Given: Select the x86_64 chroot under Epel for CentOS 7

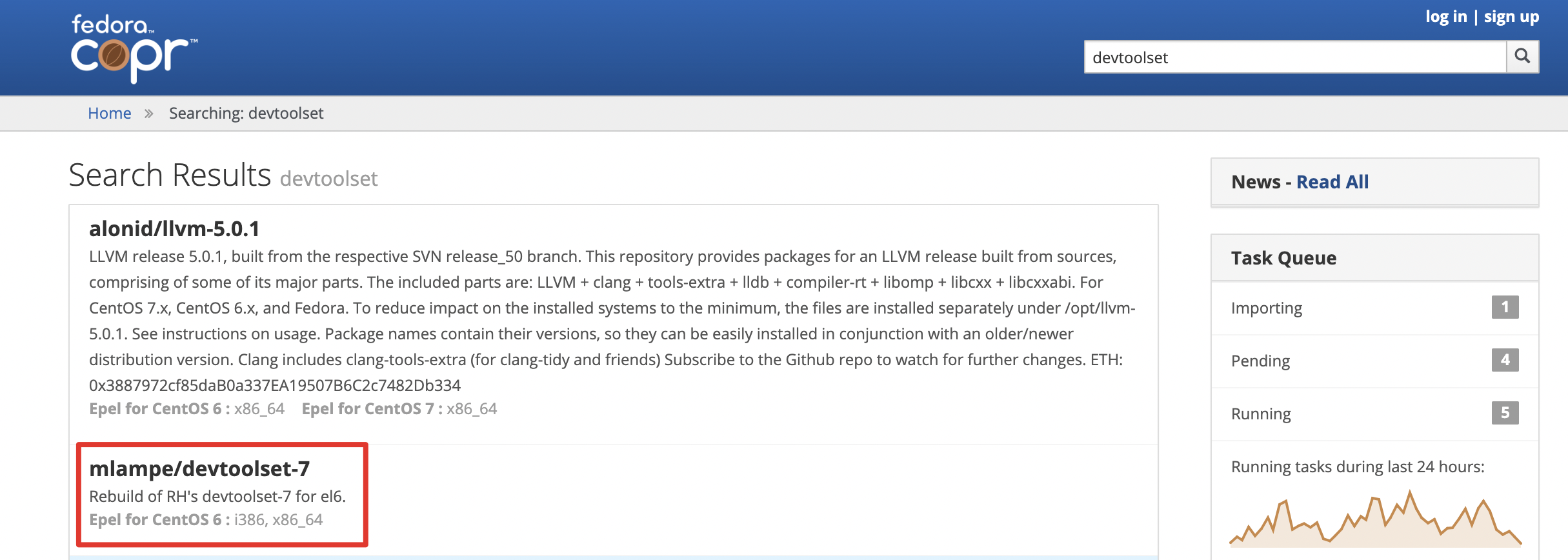Looking at the screenshot, I should coord(472,408).
